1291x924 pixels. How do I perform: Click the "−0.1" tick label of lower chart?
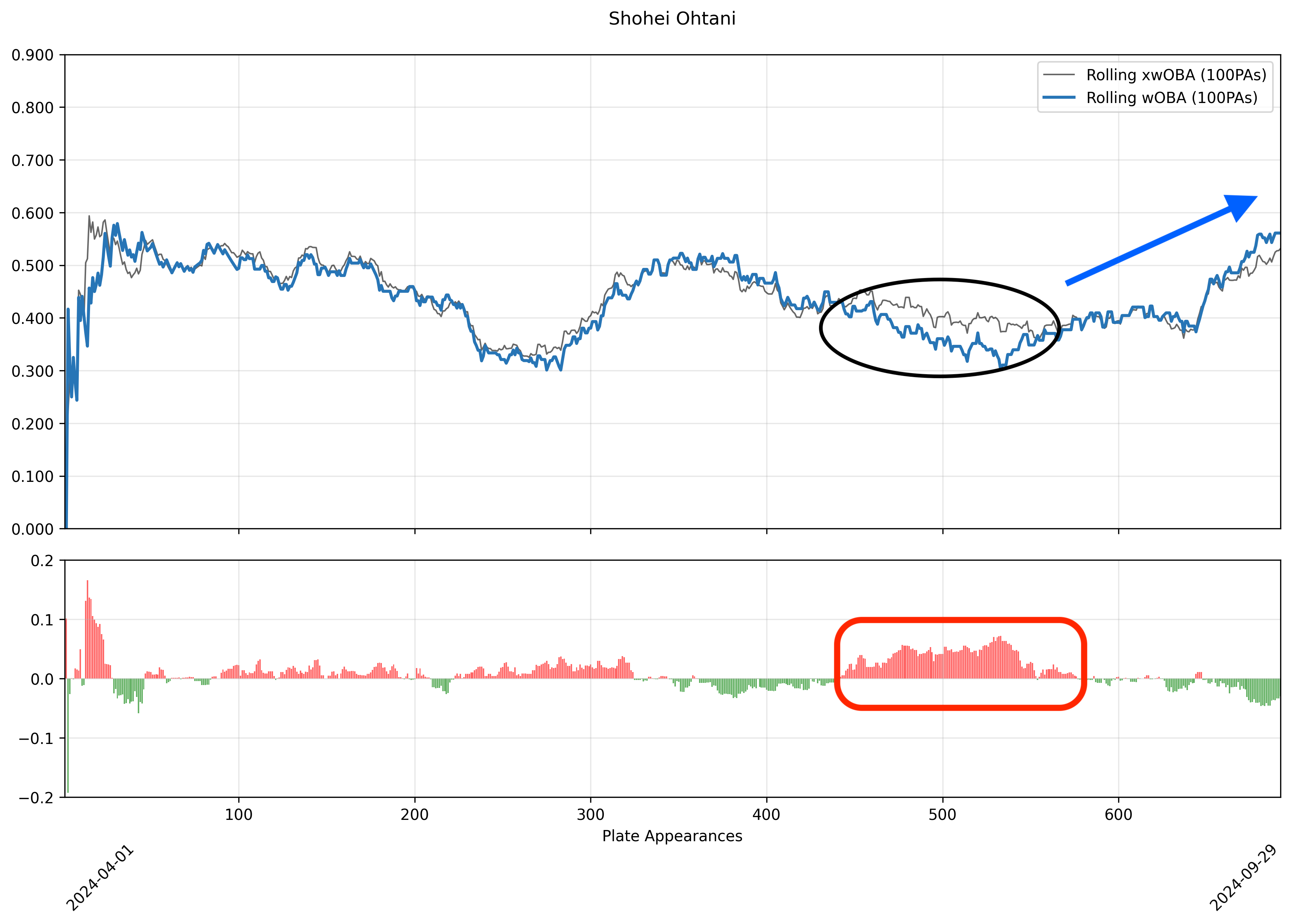click(x=37, y=739)
